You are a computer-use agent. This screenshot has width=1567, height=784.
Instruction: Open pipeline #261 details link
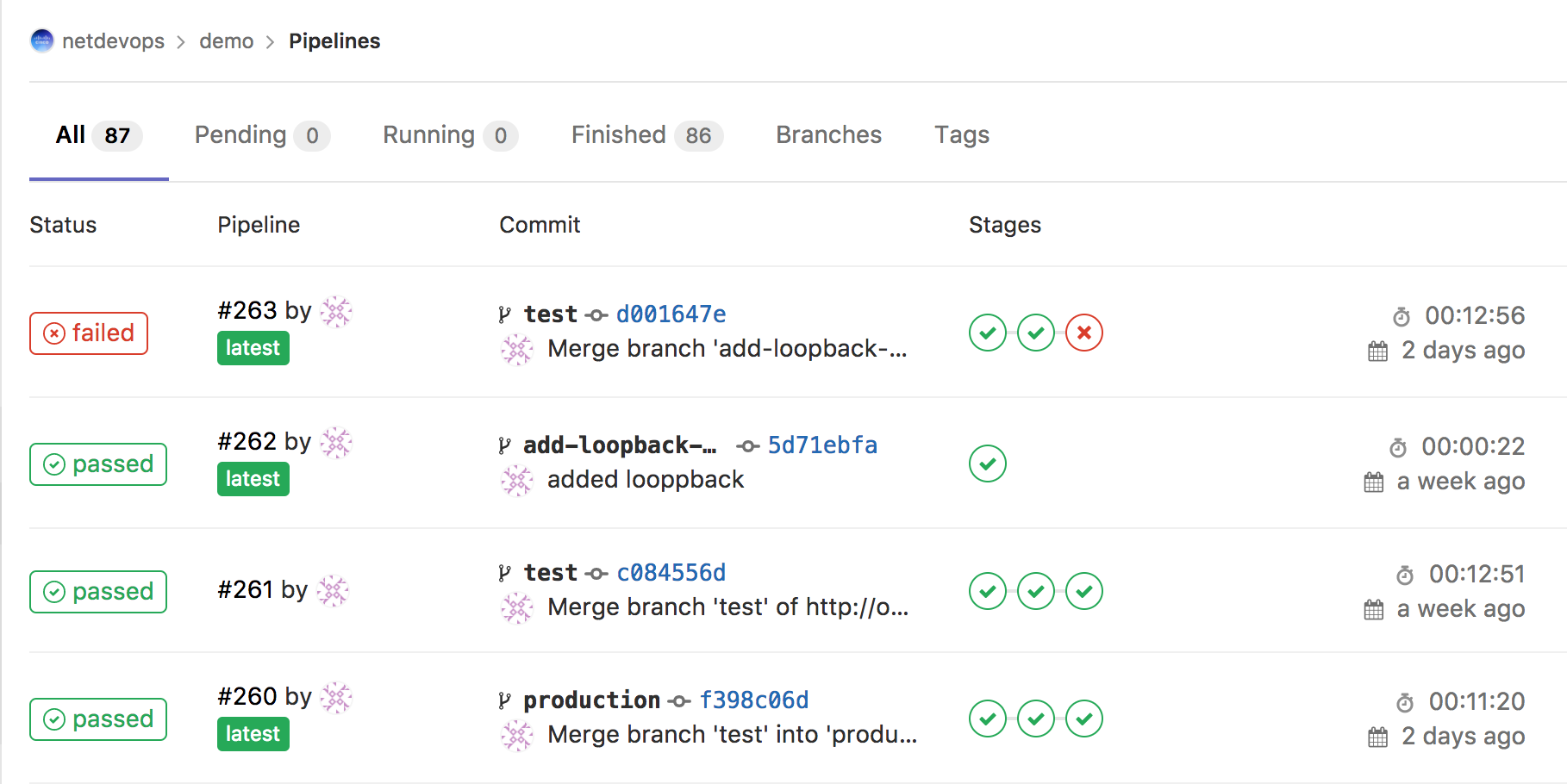pyautogui.click(x=247, y=590)
